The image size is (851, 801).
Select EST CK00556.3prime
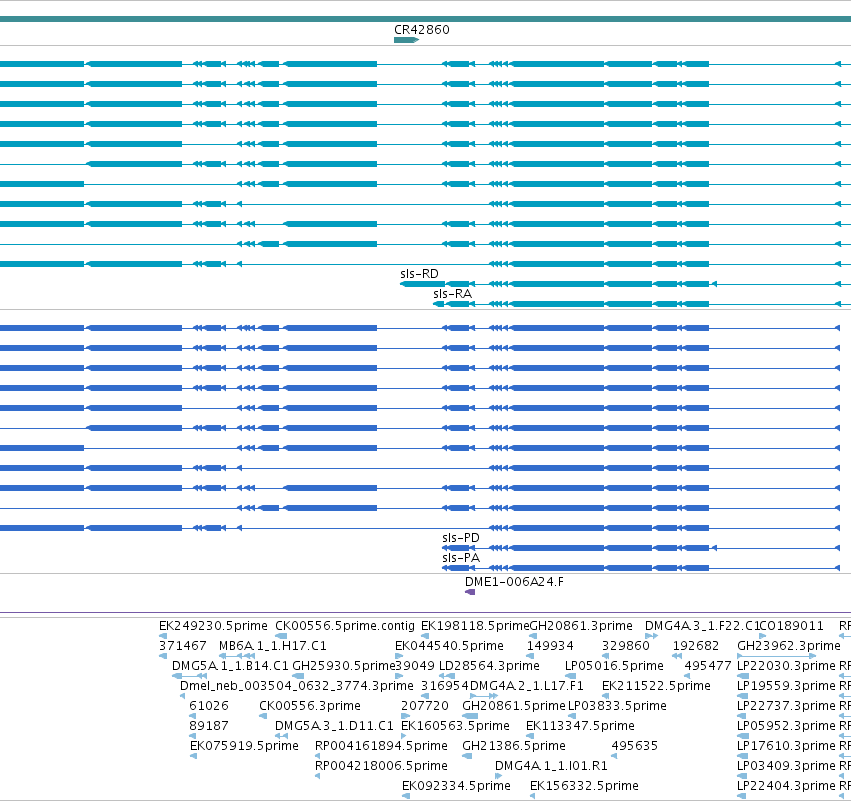coord(310,706)
